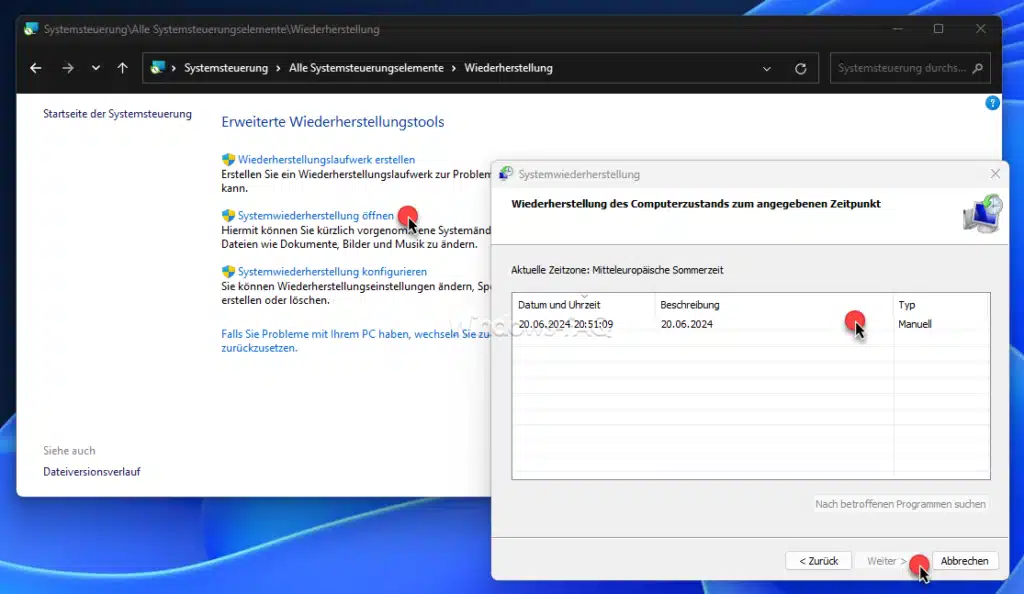
Task: Open recent locations dropdown arrow
Action: click(x=96, y=68)
